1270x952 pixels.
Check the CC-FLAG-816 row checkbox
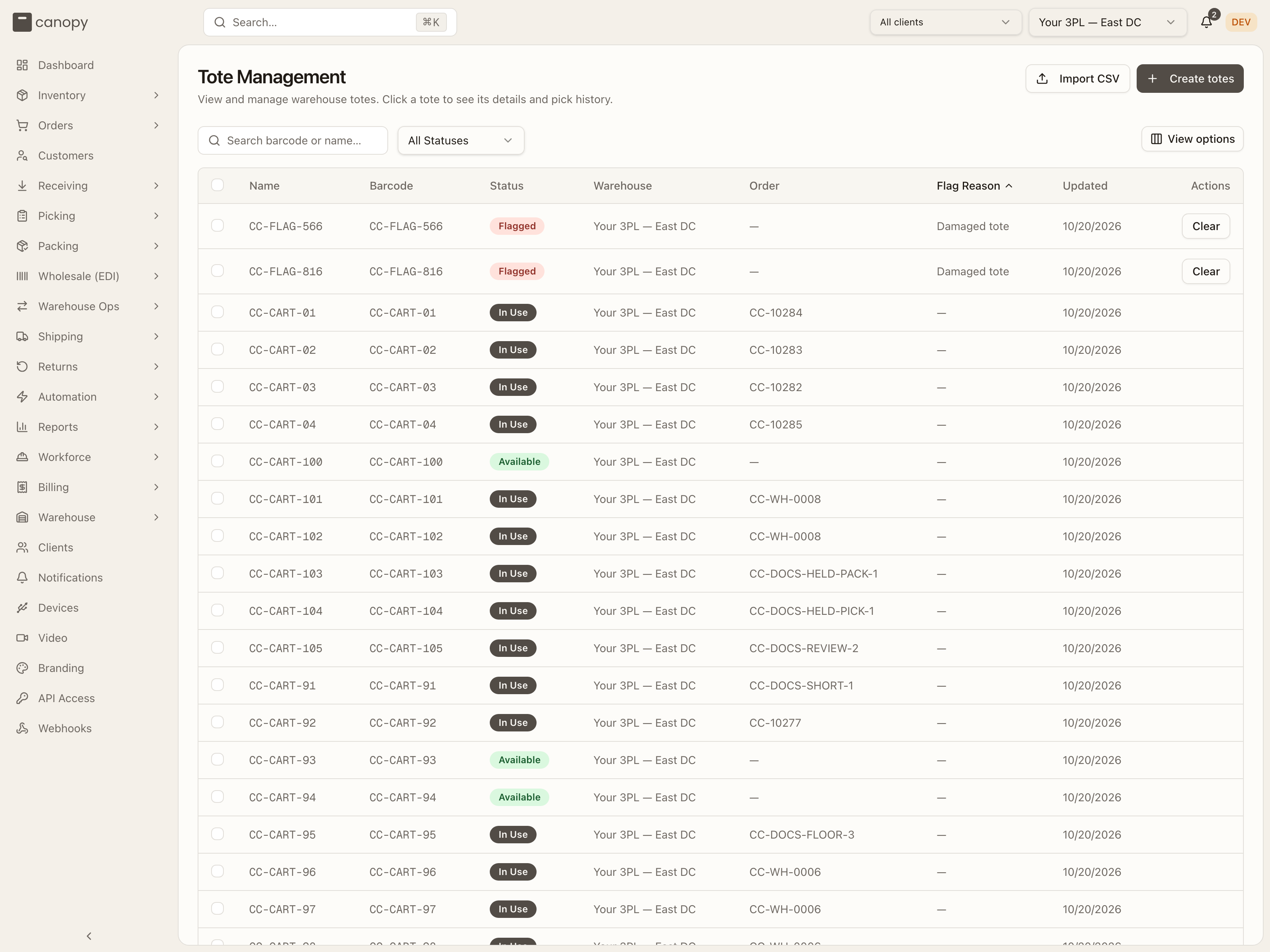click(x=217, y=270)
